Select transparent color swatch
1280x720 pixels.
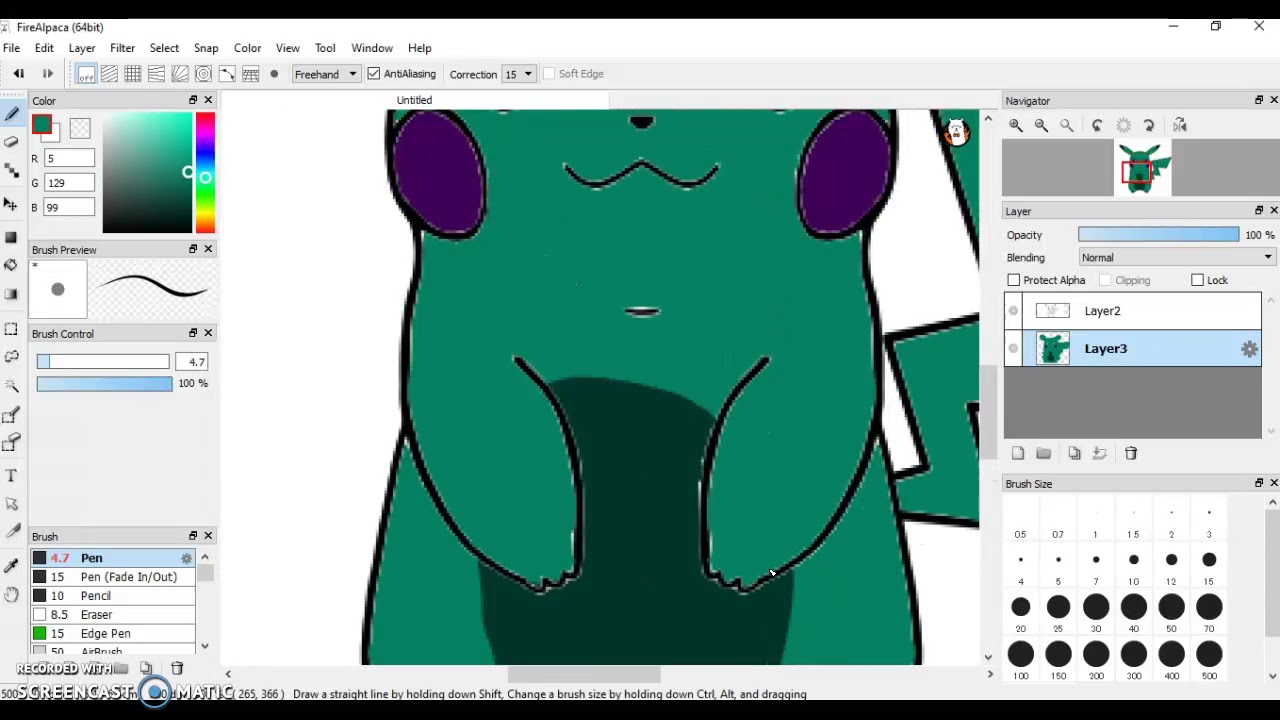click(x=80, y=128)
